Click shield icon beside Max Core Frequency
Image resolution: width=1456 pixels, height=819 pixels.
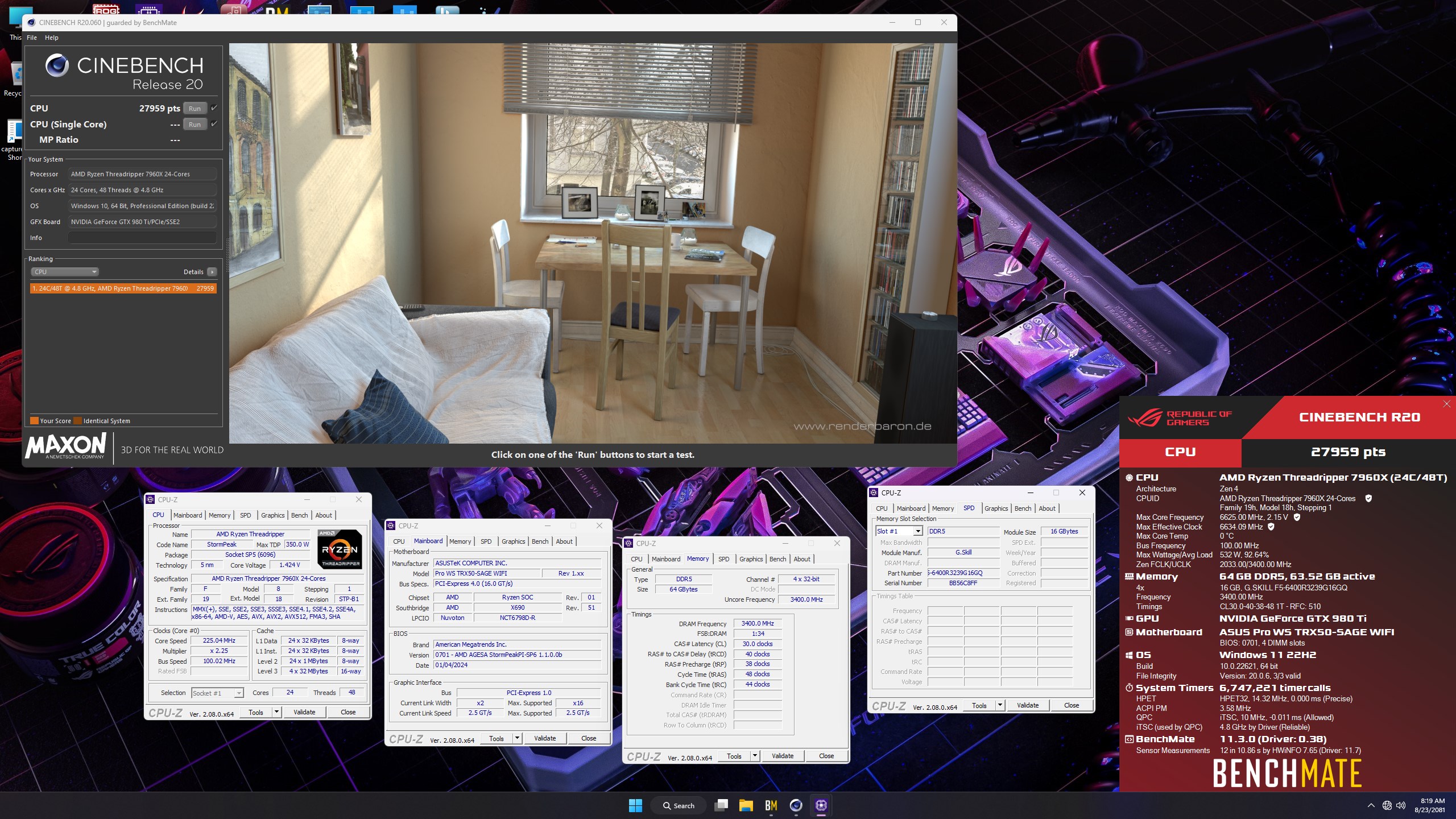coord(1297,517)
